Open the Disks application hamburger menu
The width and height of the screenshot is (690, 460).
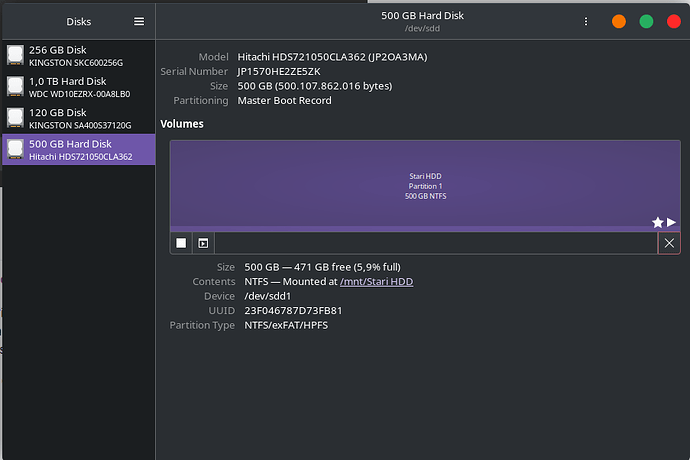[139, 21]
